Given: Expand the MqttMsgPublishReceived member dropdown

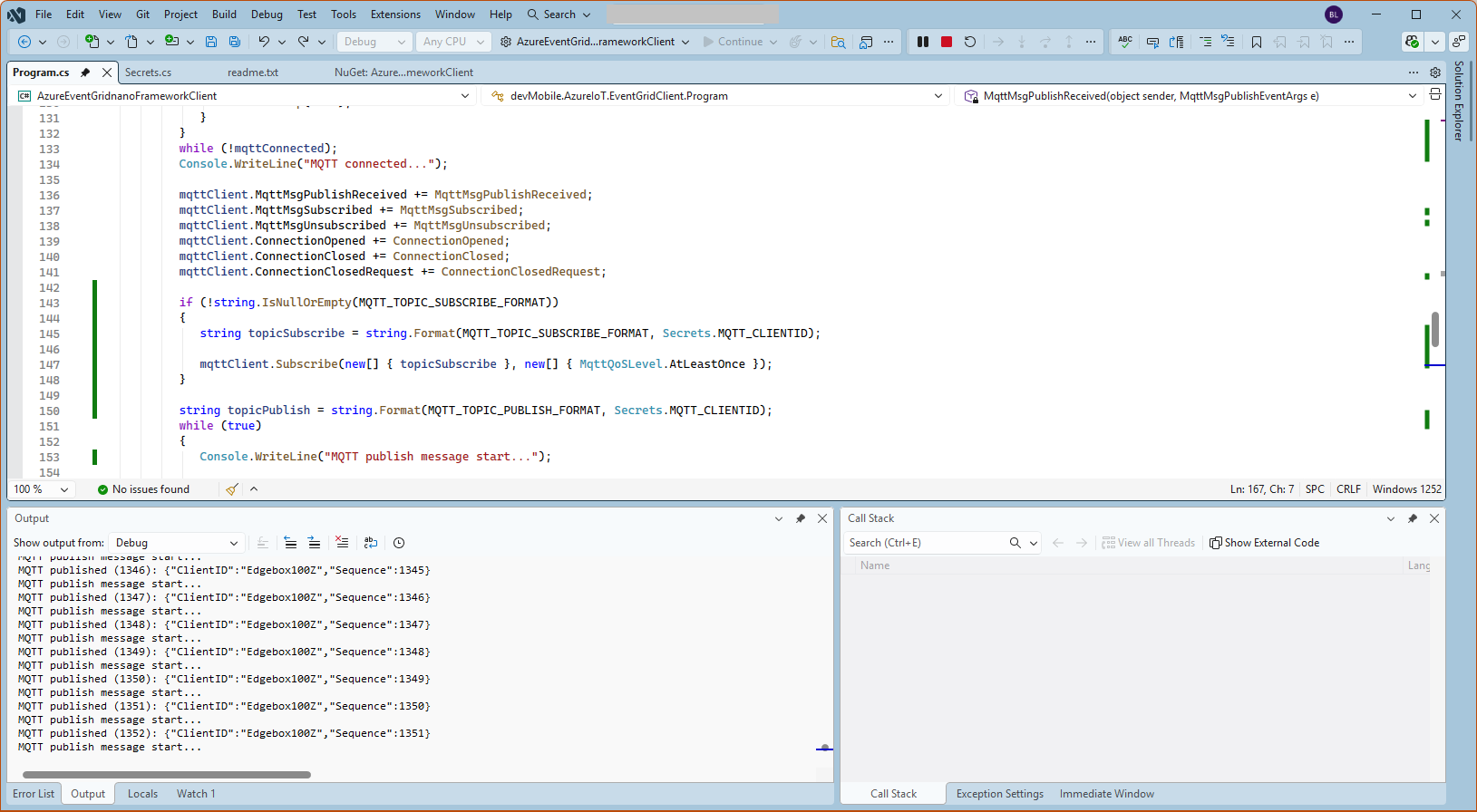Looking at the screenshot, I should (x=1412, y=96).
